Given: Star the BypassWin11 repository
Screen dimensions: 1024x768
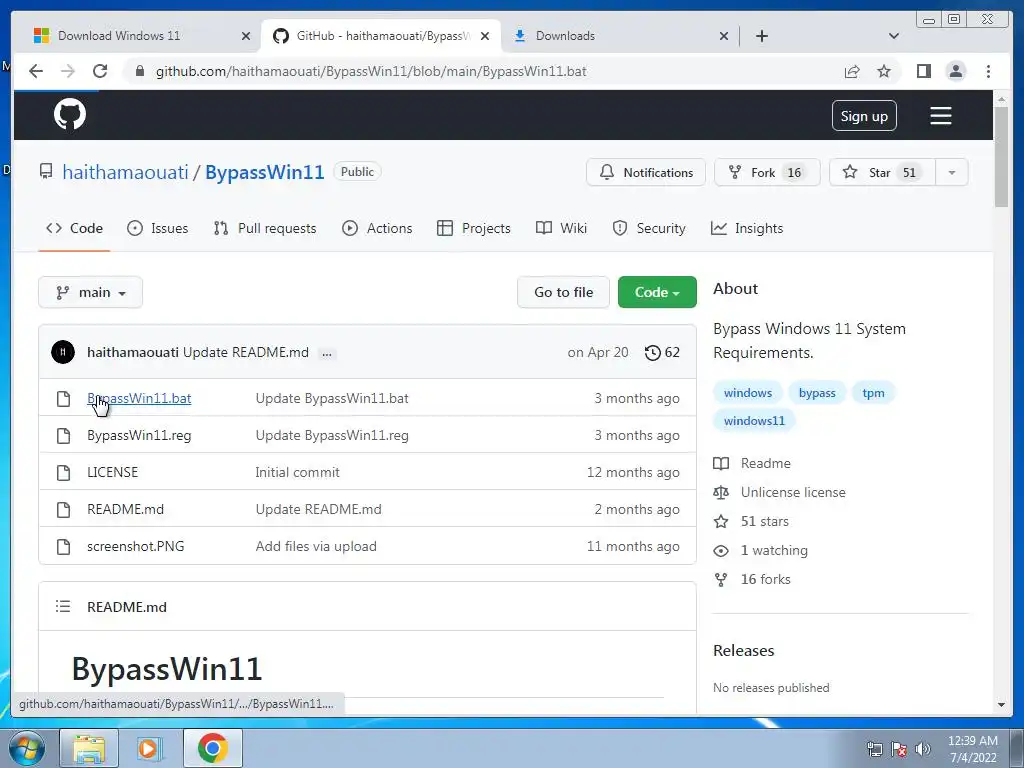Looking at the screenshot, I should 882,172.
